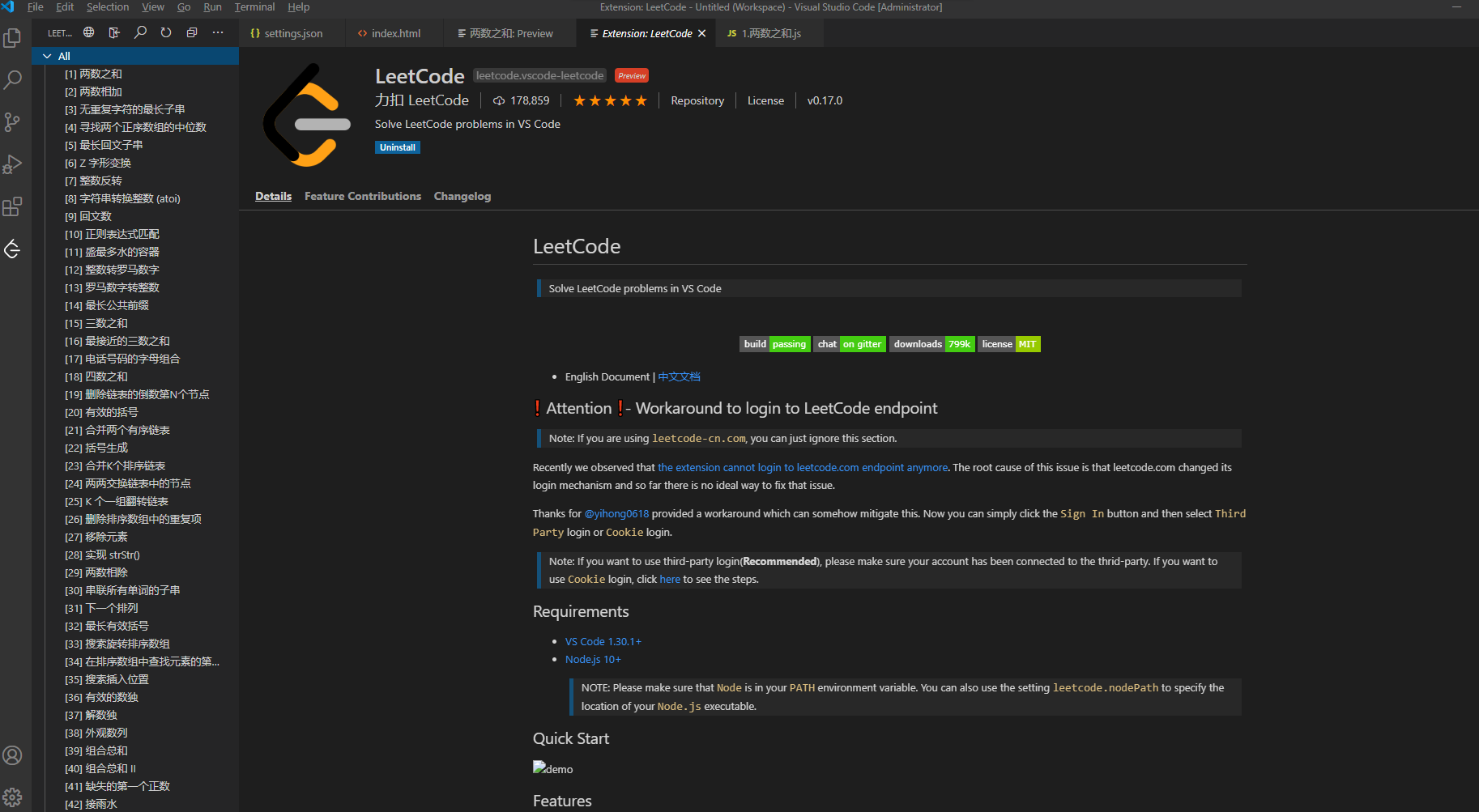Click the globe Switch Endpoint icon

(x=89, y=32)
